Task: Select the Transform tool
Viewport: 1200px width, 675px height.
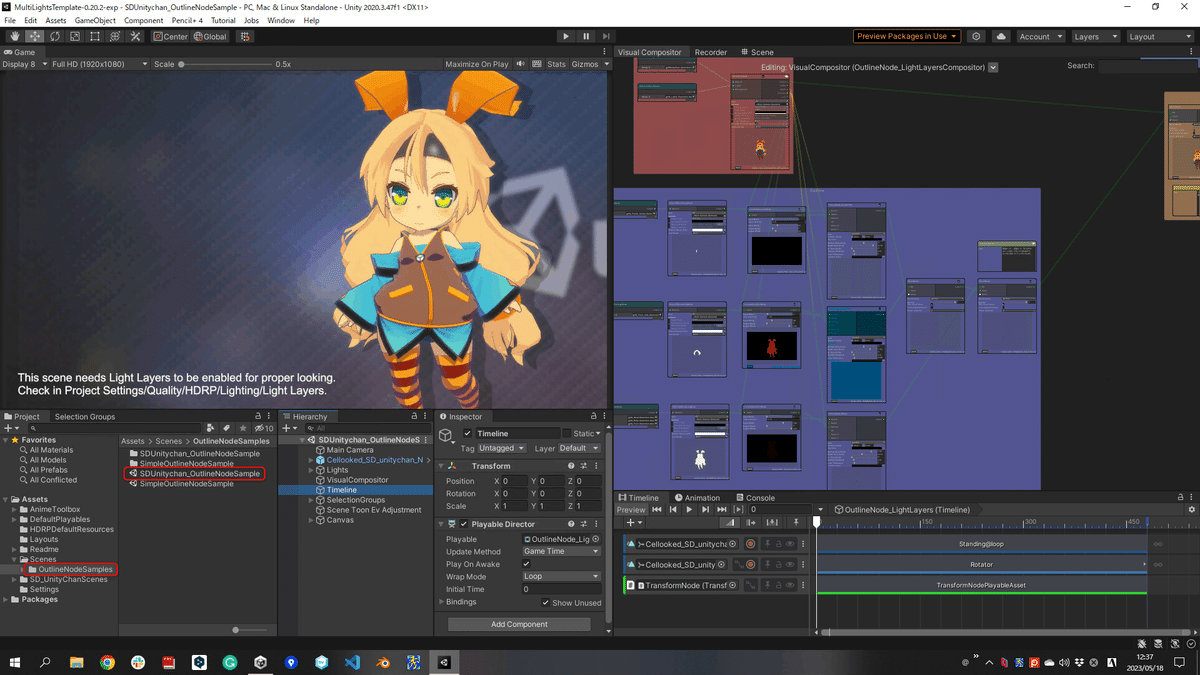Action: point(115,36)
